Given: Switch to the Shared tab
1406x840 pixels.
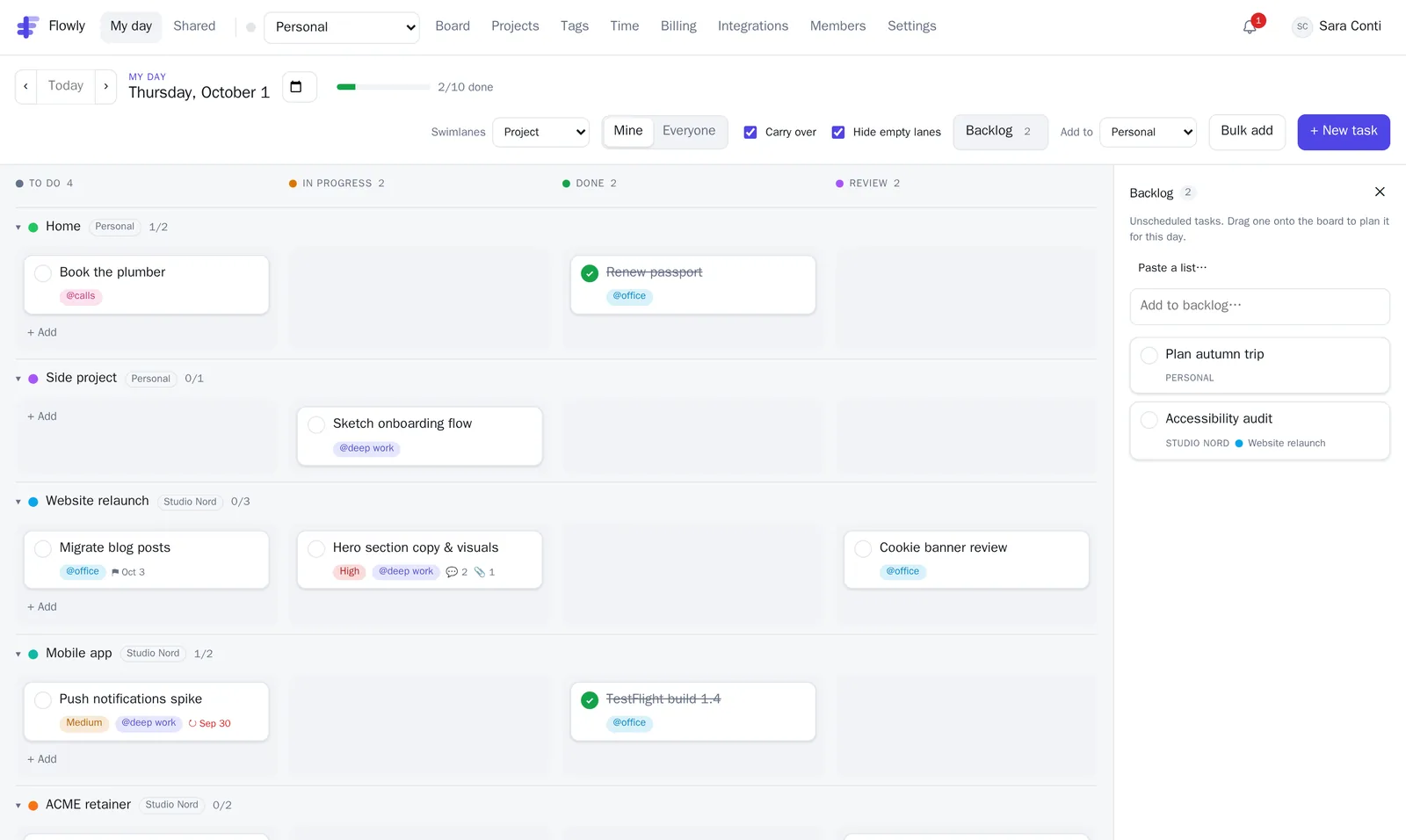Looking at the screenshot, I should pos(194,26).
